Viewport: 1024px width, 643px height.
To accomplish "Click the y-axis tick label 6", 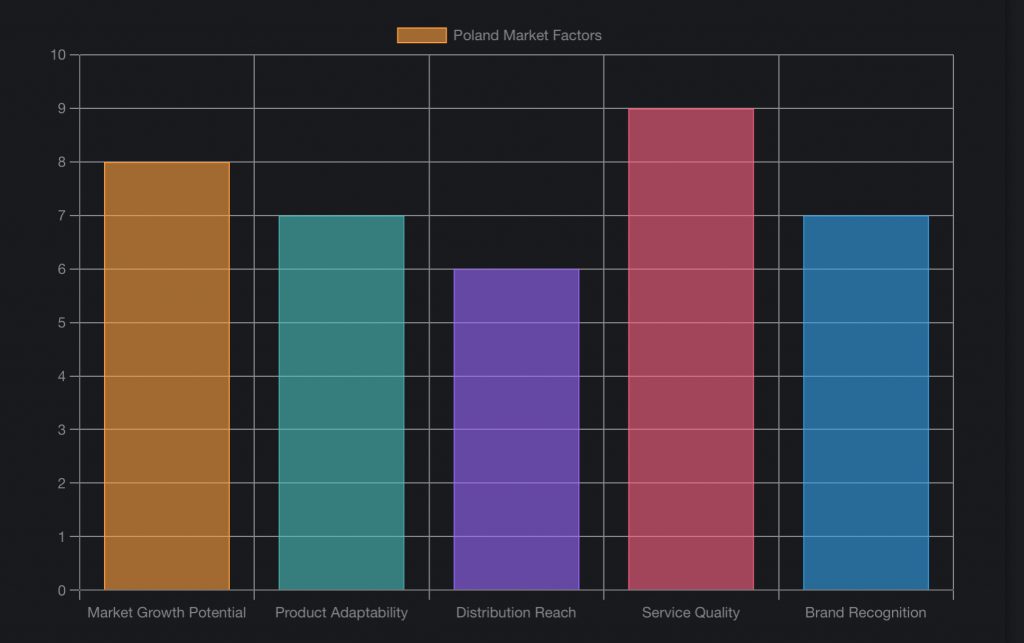I will tap(62, 269).
